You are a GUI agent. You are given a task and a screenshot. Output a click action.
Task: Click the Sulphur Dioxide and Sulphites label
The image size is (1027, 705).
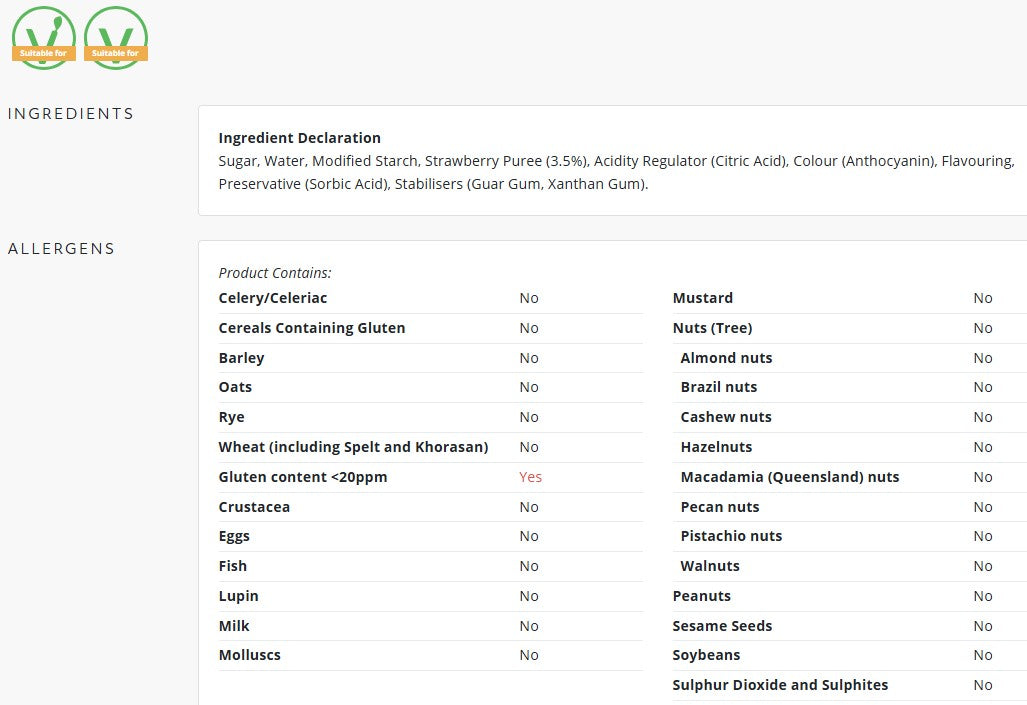780,685
